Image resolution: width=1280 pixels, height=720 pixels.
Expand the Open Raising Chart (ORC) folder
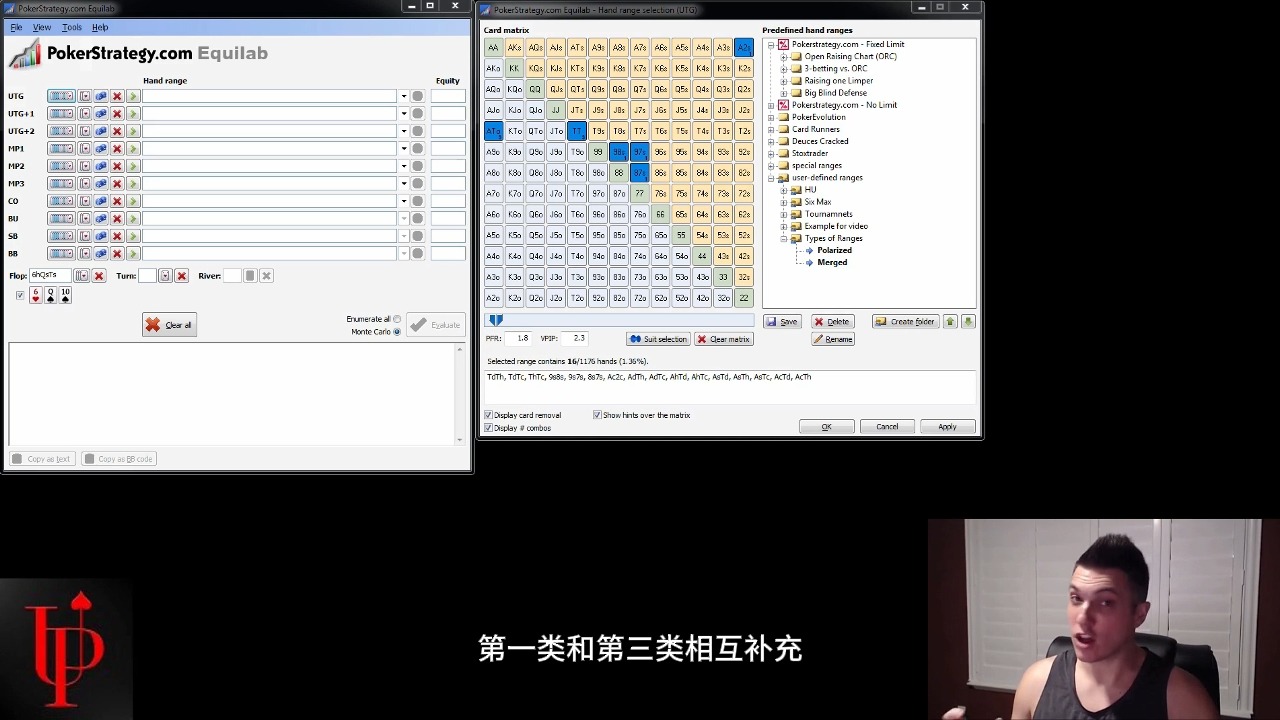[x=784, y=56]
